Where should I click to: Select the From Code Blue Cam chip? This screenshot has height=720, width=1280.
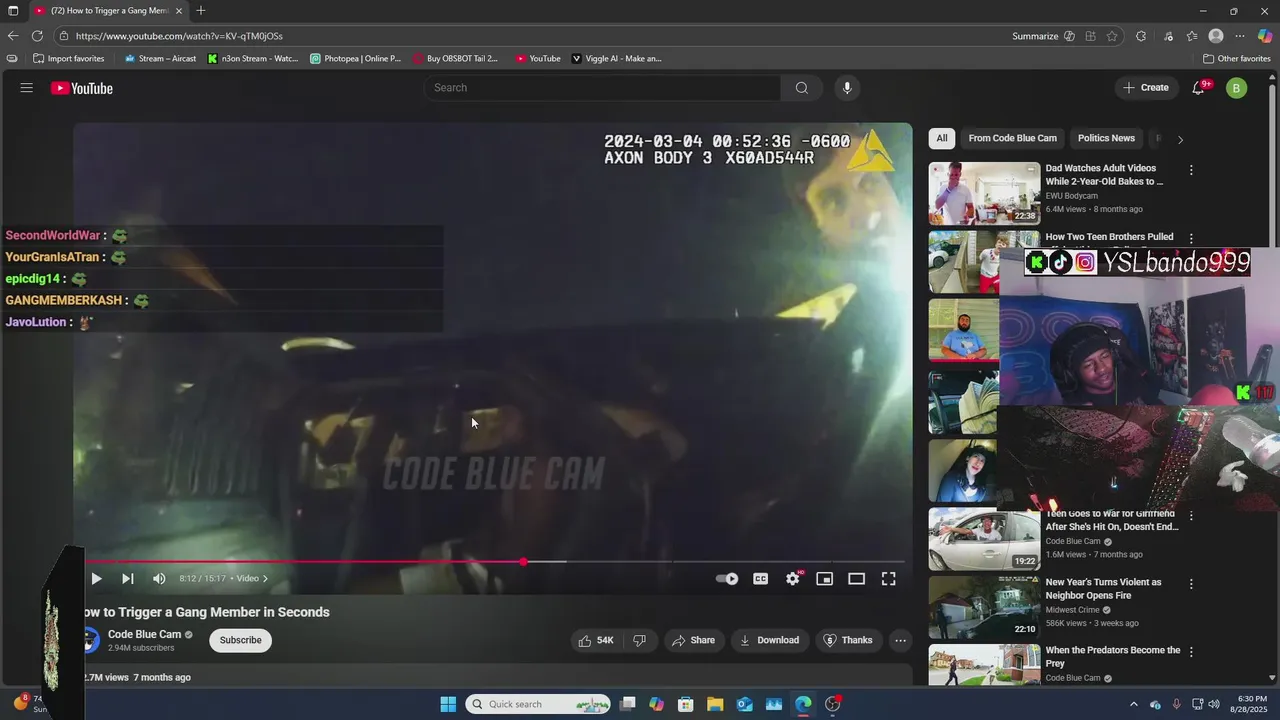point(1012,138)
